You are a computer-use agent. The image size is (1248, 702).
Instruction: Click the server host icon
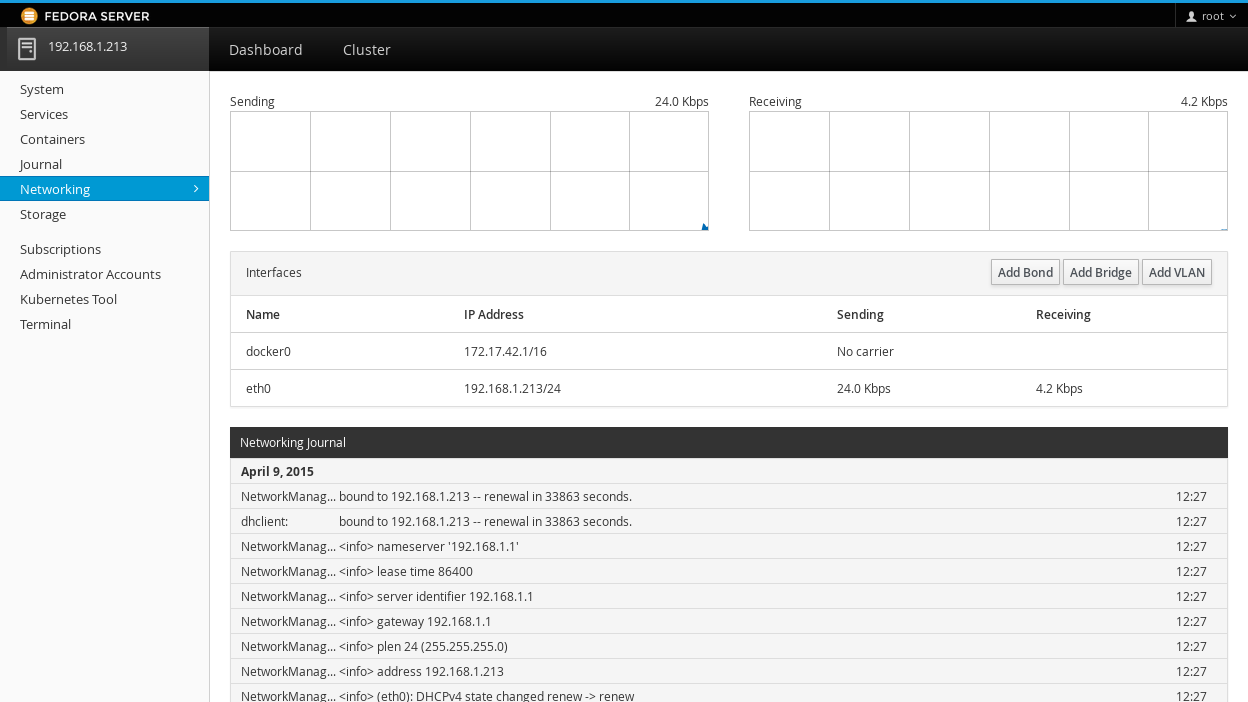click(27, 48)
